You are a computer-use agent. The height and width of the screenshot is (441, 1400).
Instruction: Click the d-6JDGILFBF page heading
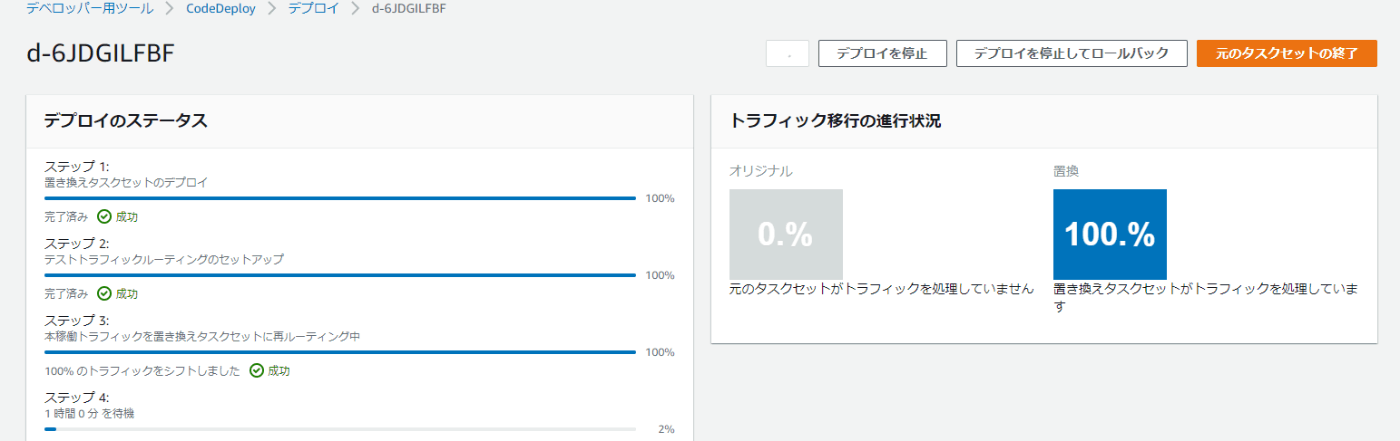point(101,53)
